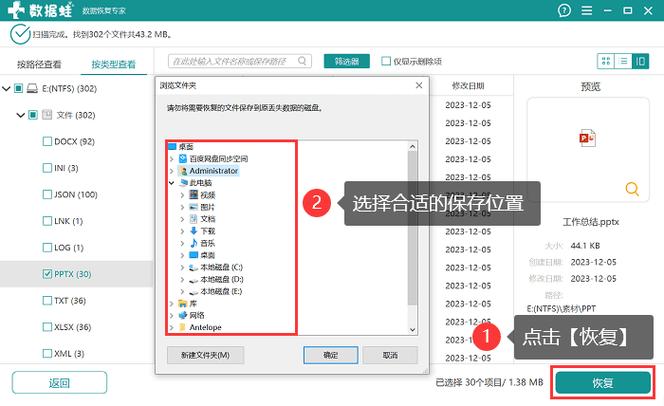Open the help question mark icon
Image resolution: width=664 pixels, height=406 pixels.
(564, 10)
